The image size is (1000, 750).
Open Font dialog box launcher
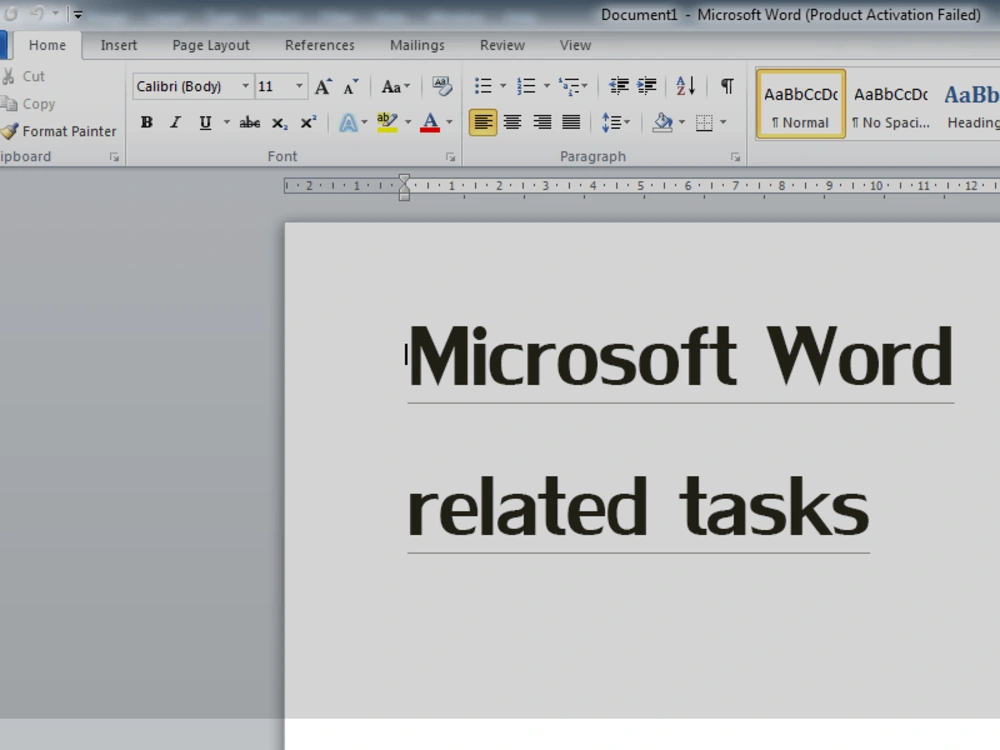[x=450, y=157]
